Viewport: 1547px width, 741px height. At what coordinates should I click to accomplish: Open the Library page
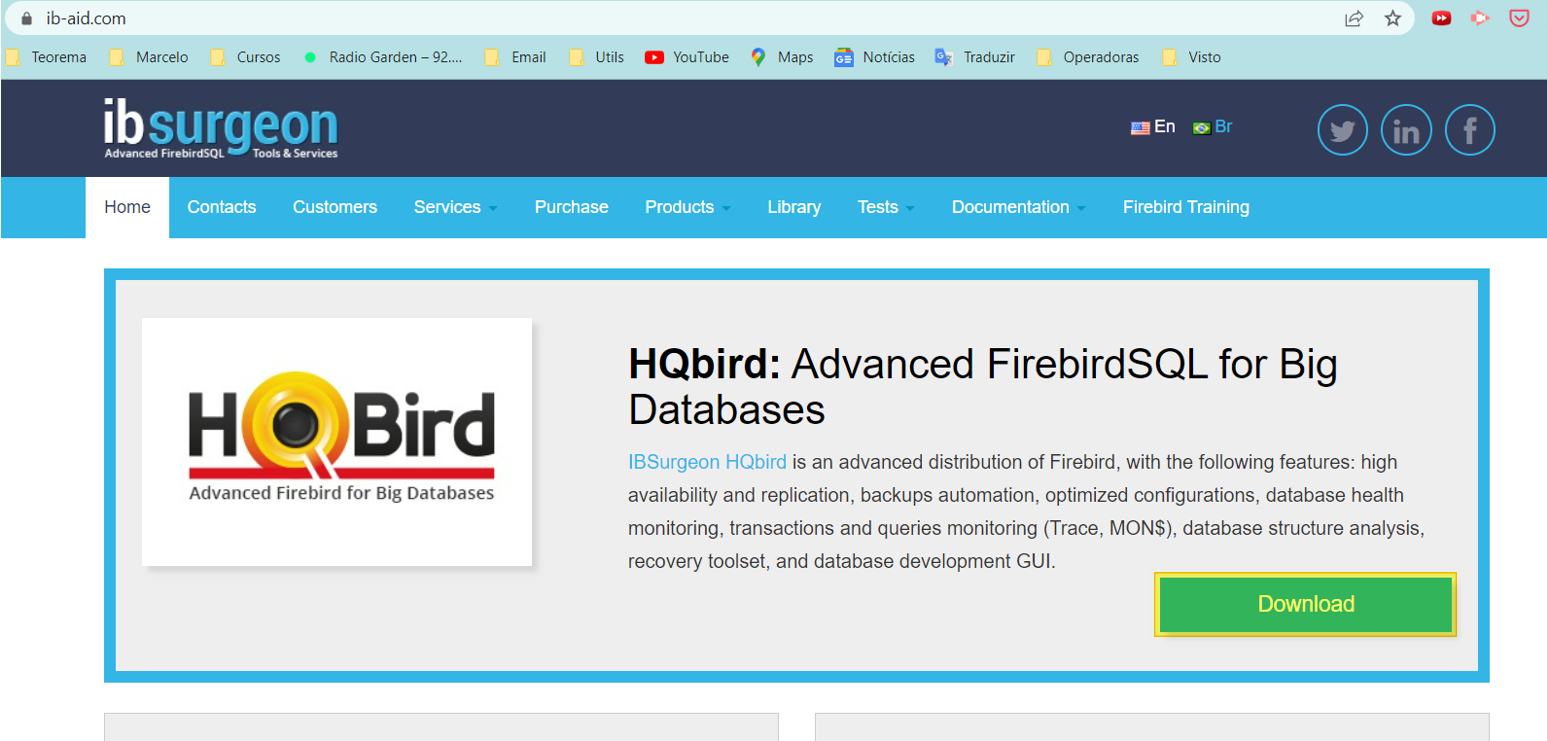794,207
